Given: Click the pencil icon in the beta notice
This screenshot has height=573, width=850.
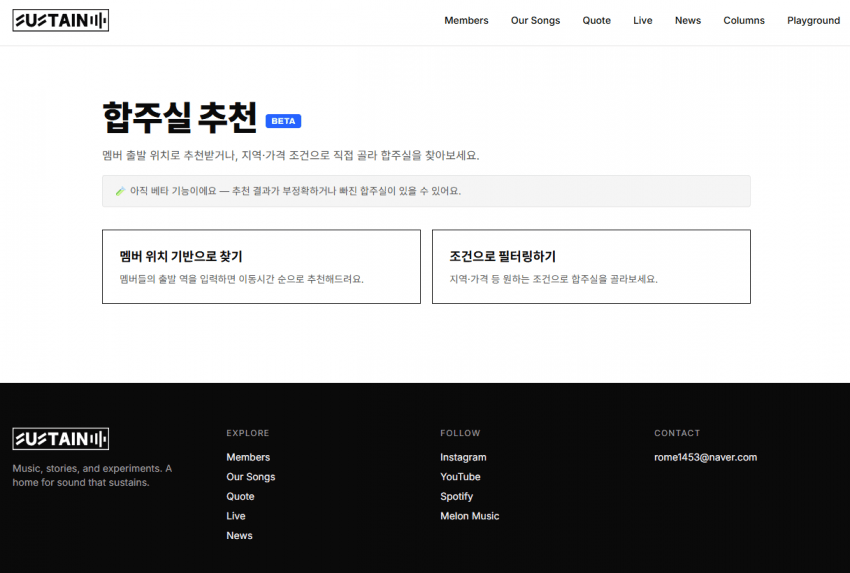Looking at the screenshot, I should [120, 191].
